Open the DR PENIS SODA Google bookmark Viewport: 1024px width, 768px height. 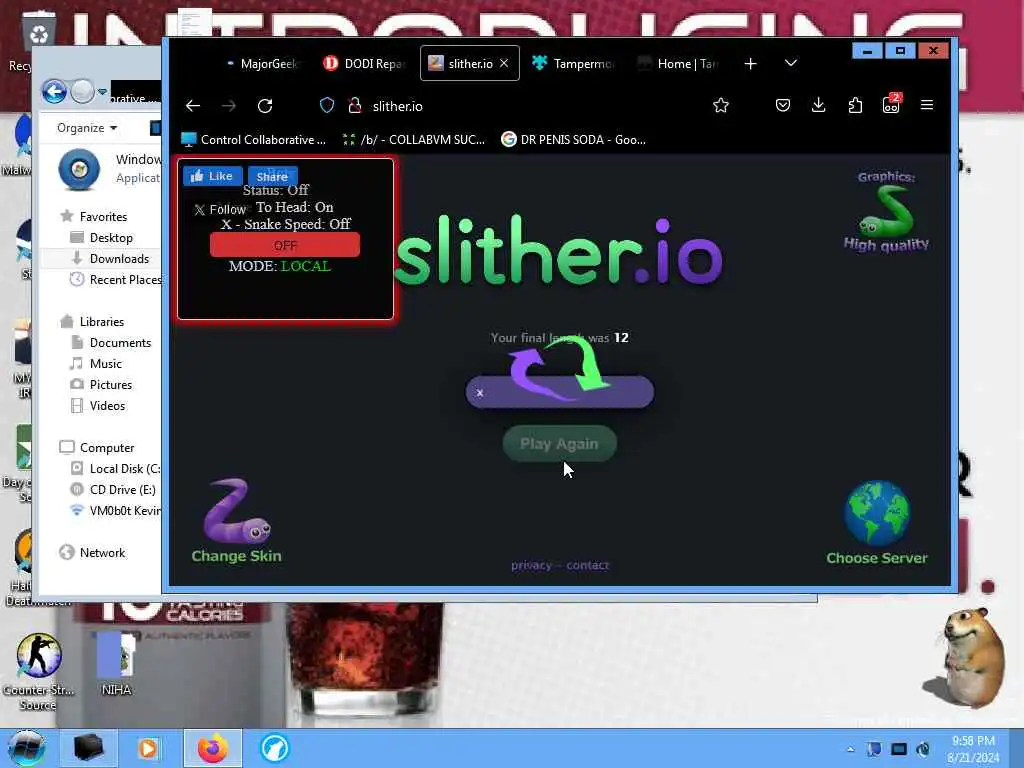(x=573, y=140)
